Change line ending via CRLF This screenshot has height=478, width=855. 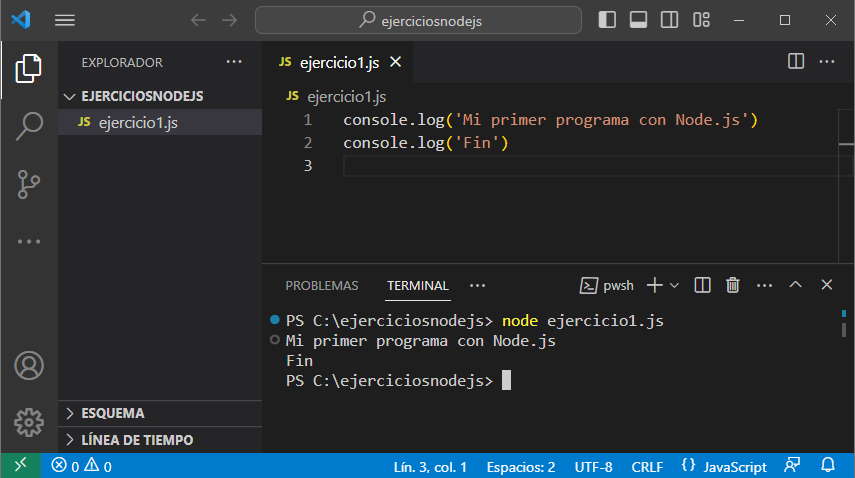point(647,467)
